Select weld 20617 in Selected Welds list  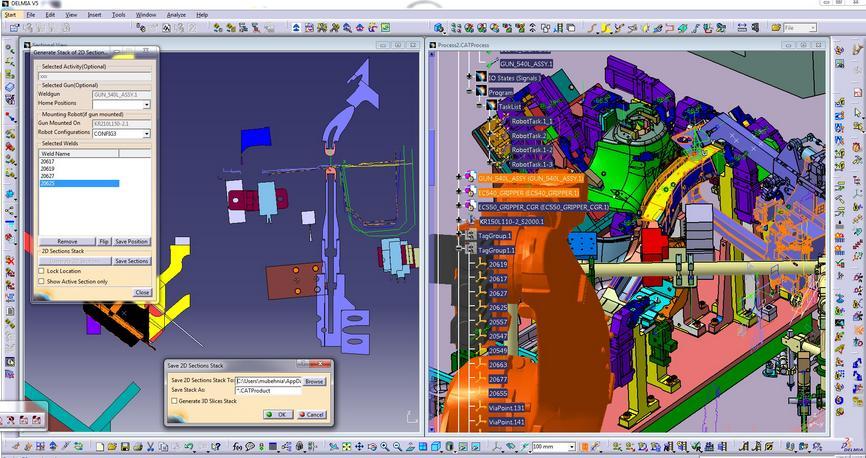pyautogui.click(x=47, y=161)
